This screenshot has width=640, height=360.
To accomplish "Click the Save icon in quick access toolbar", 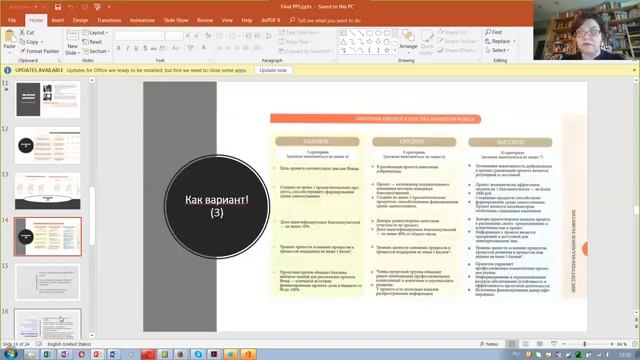I will (58, 7).
